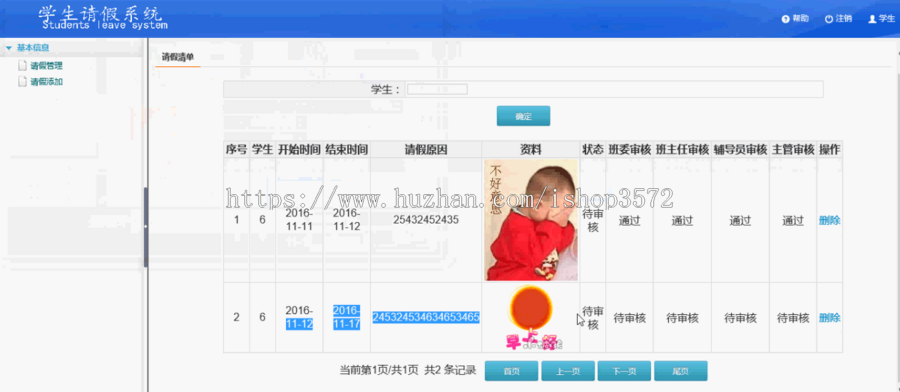The image size is (900, 392).
Task: Open the orange sun 早上好 image thumbnail
Action: [x=531, y=317]
